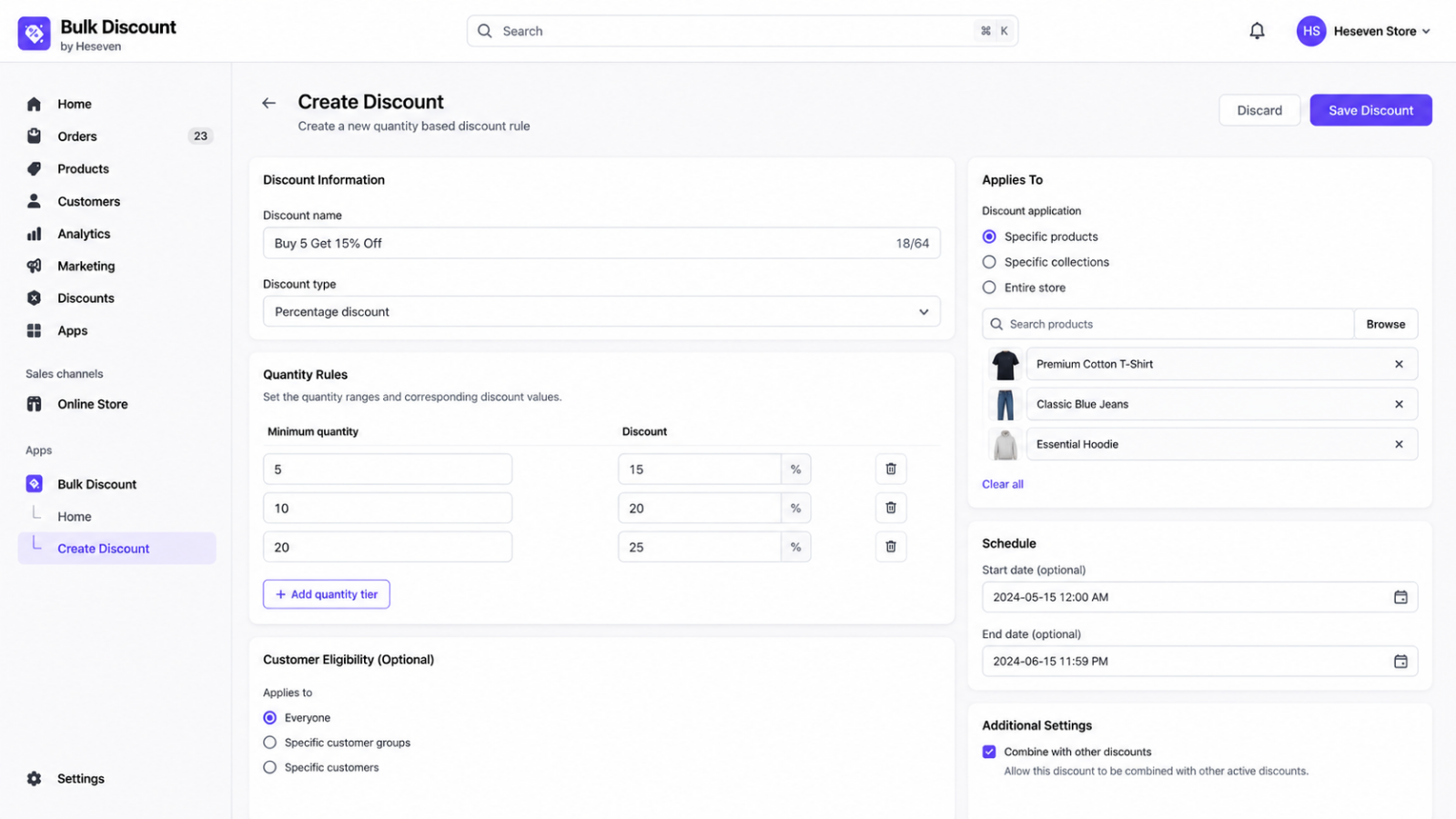Remove Essential Hoodie with X icon
The height and width of the screenshot is (819, 1456).
coord(1399,444)
